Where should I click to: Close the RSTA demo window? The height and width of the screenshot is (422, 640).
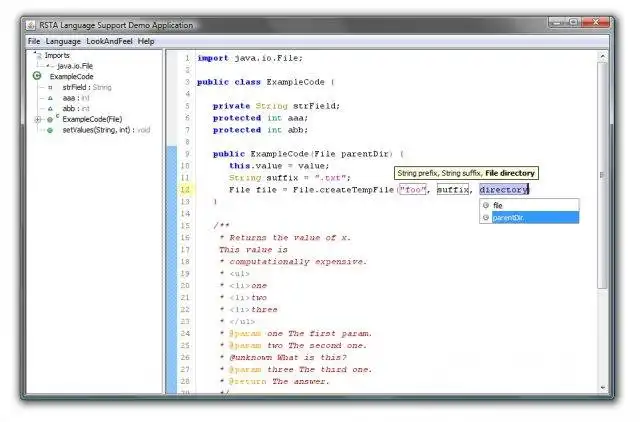click(596, 23)
